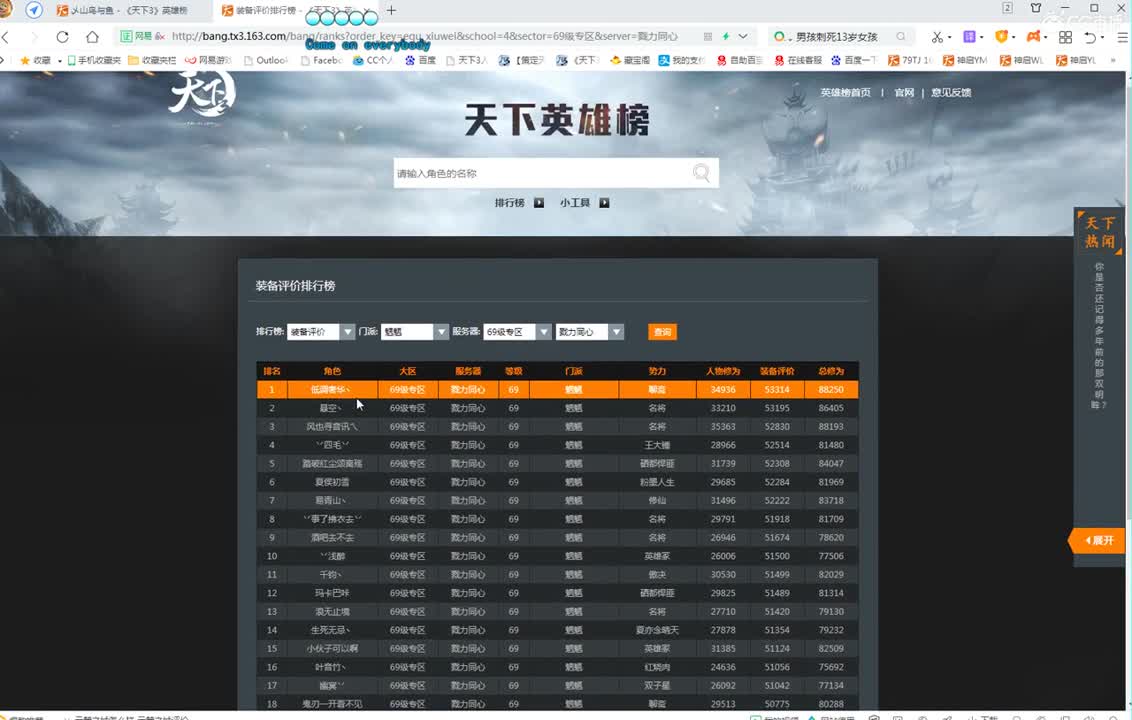
Task: Click the orange 查询 search button
Action: pyautogui.click(x=662, y=331)
